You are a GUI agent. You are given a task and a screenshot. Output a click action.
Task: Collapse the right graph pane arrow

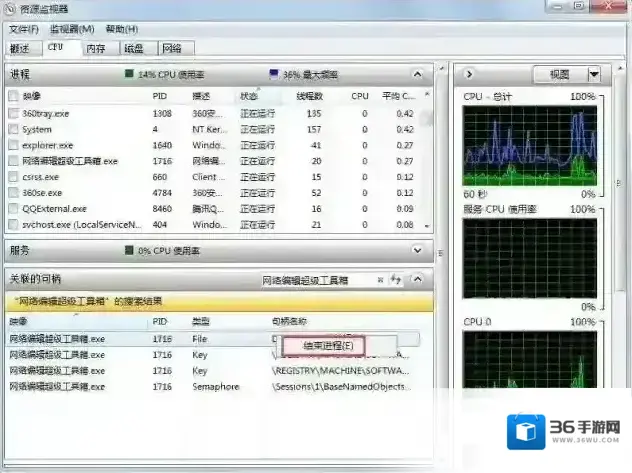[463, 75]
